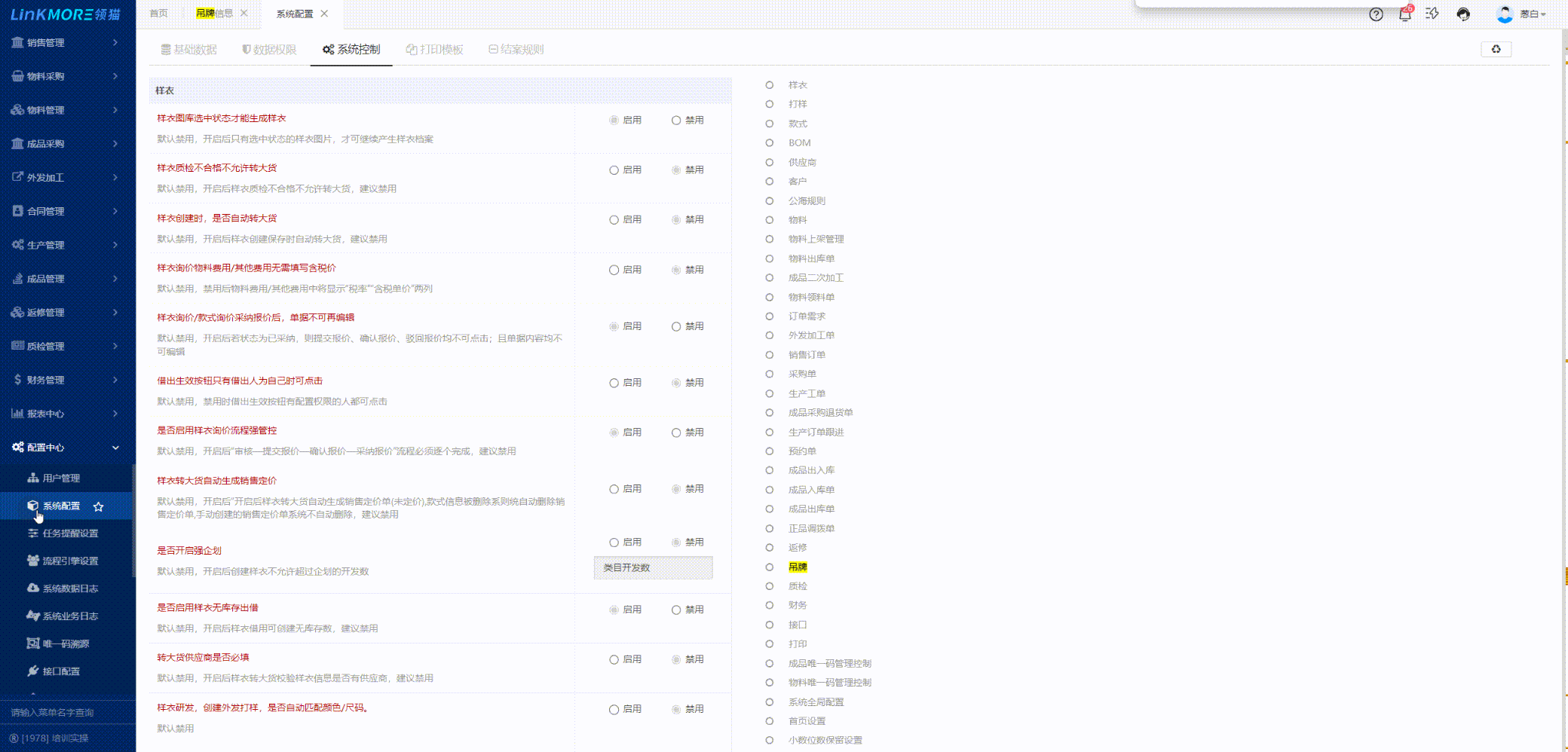Click the menu name search field

(x=66, y=712)
